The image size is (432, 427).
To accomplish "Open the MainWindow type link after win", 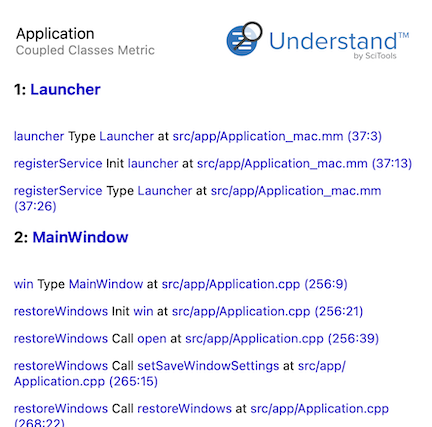I will pos(106,284).
